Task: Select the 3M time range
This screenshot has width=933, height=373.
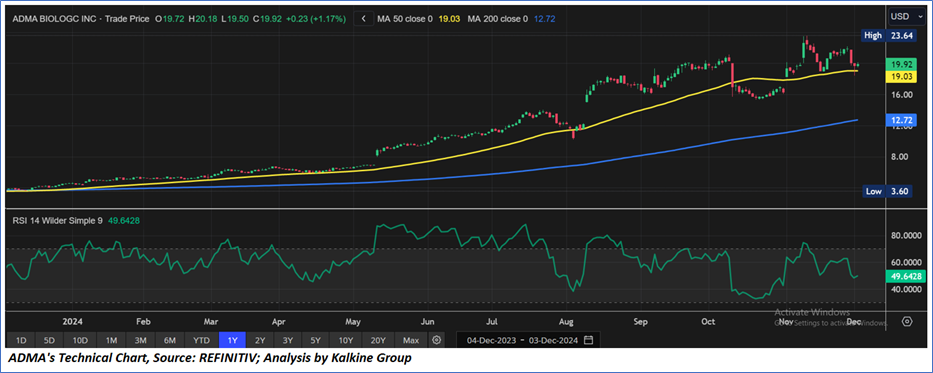Action: pos(141,340)
